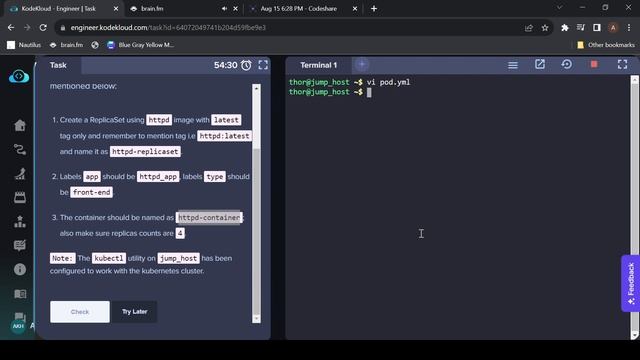Click the user avatar at sidebar bottom
This screenshot has width=640, height=360.
point(18,326)
